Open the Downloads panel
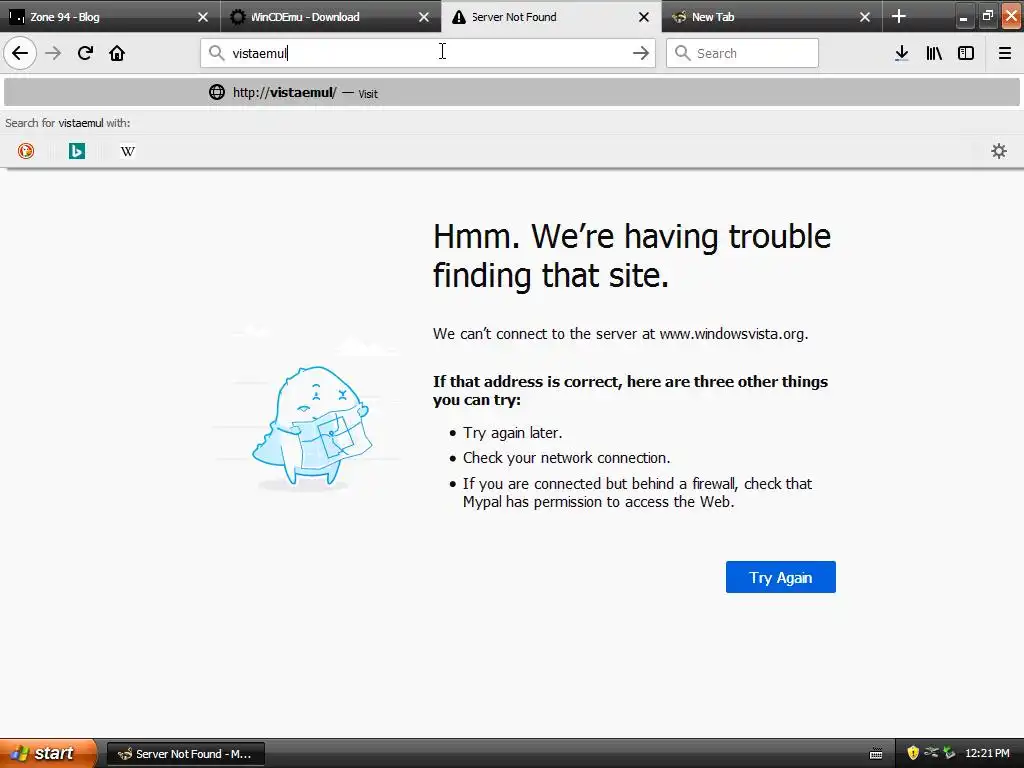This screenshot has height=768, width=1024. tap(901, 53)
